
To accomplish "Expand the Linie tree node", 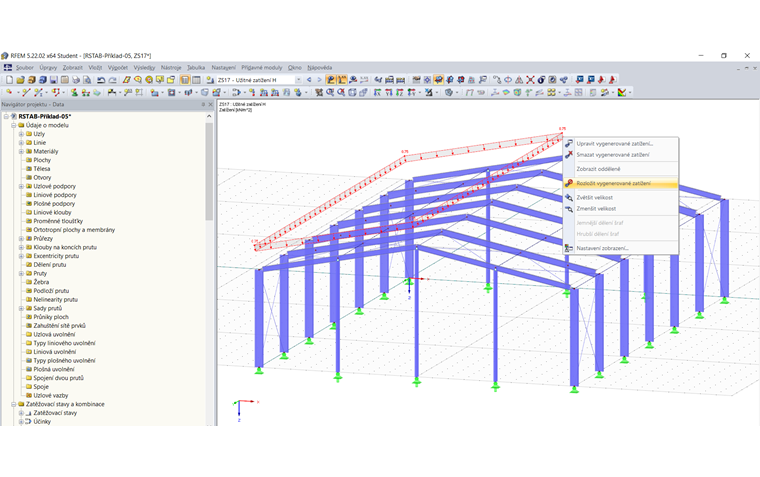I will [21, 143].
